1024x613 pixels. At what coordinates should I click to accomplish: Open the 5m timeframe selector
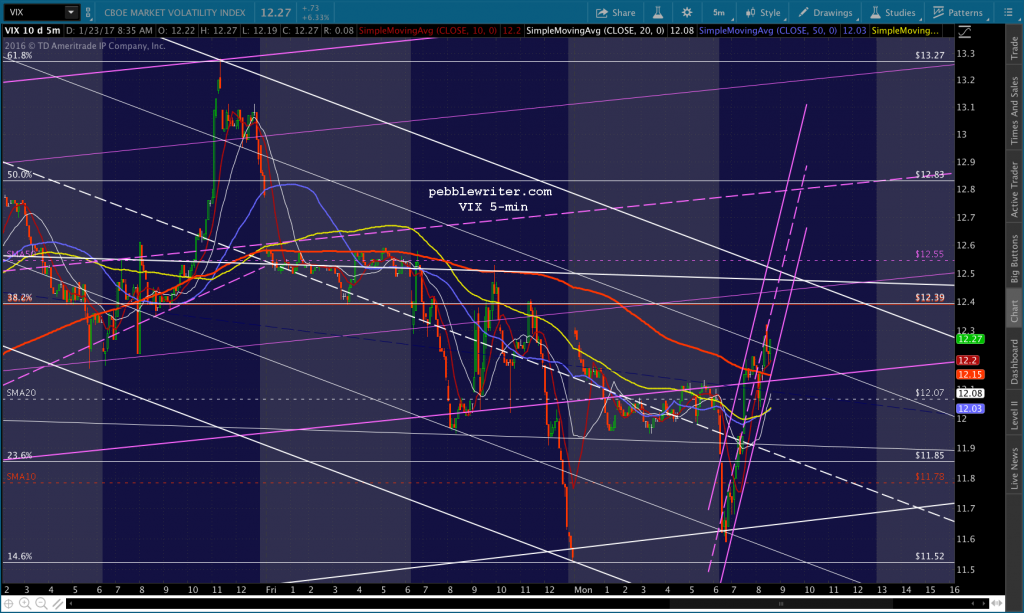[x=719, y=12]
